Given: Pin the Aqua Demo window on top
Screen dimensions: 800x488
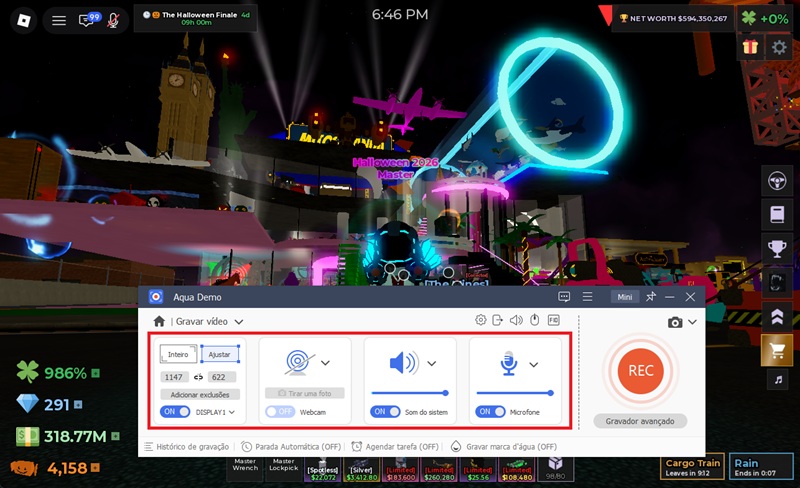Looking at the screenshot, I should coord(651,297).
